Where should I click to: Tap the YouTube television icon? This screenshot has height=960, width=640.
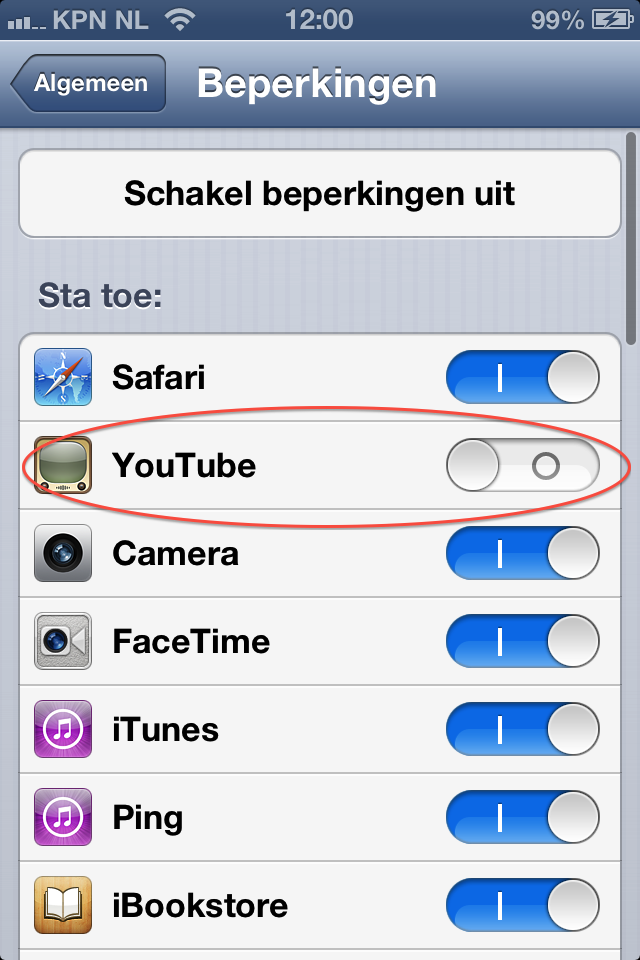click(x=63, y=465)
